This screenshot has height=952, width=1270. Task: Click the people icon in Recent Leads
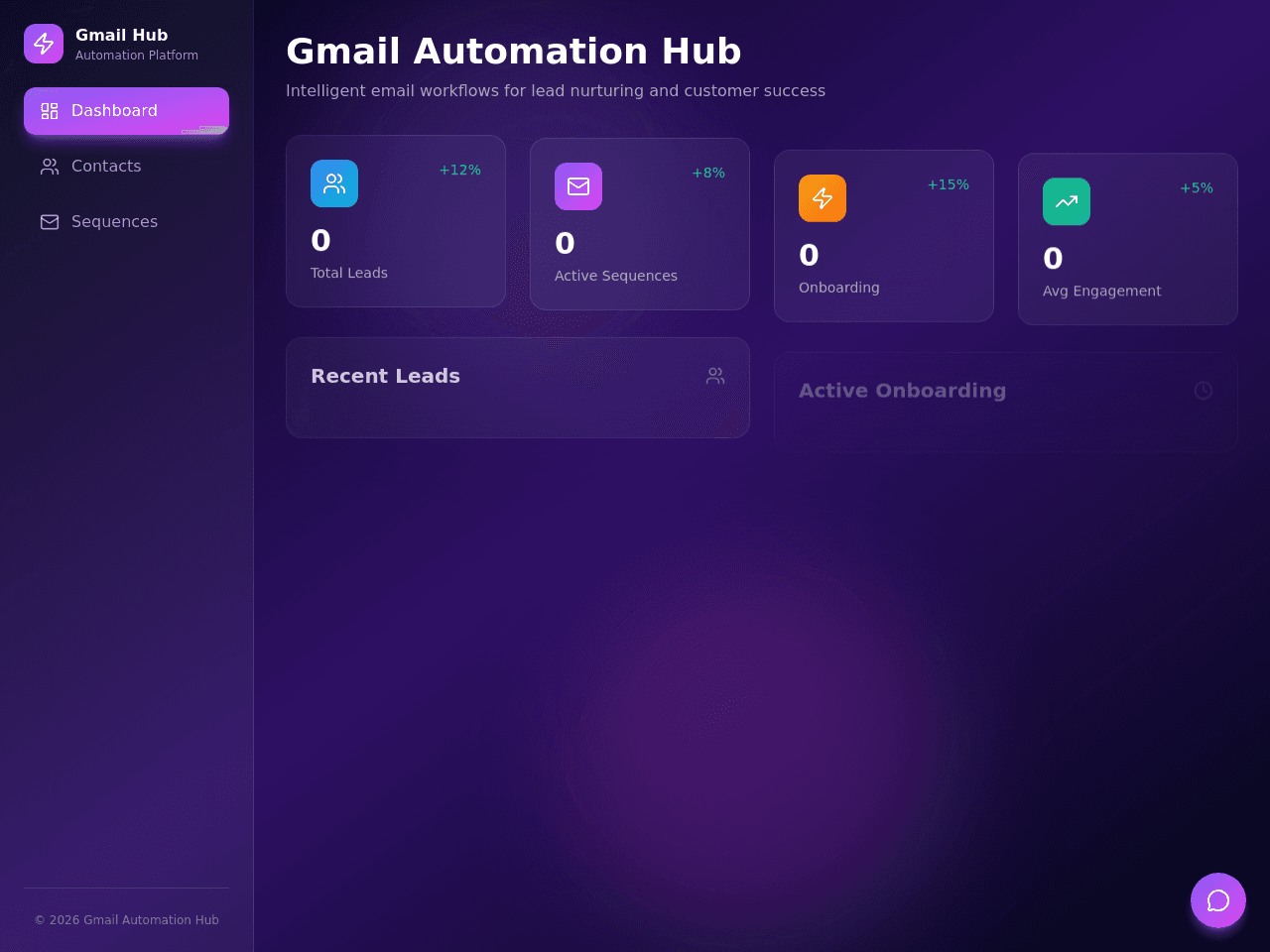[x=715, y=376]
